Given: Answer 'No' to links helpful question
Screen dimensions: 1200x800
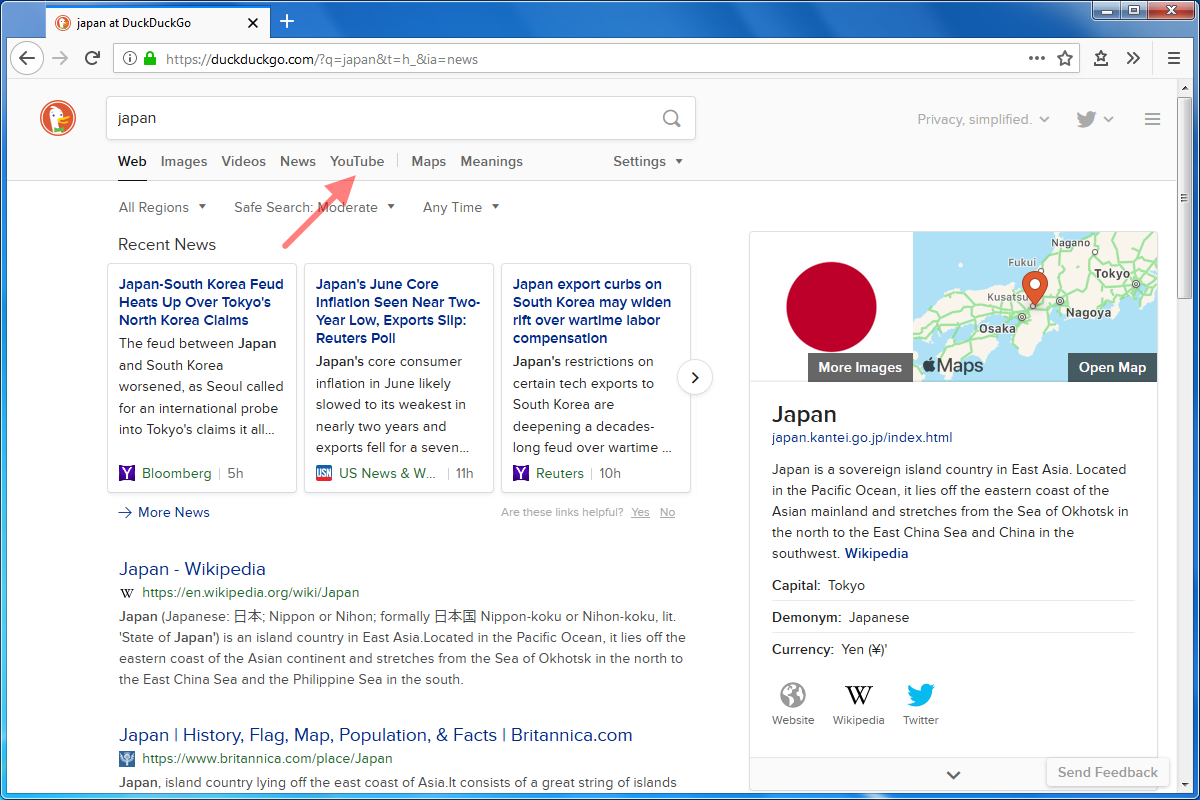Looking at the screenshot, I should [x=667, y=512].
